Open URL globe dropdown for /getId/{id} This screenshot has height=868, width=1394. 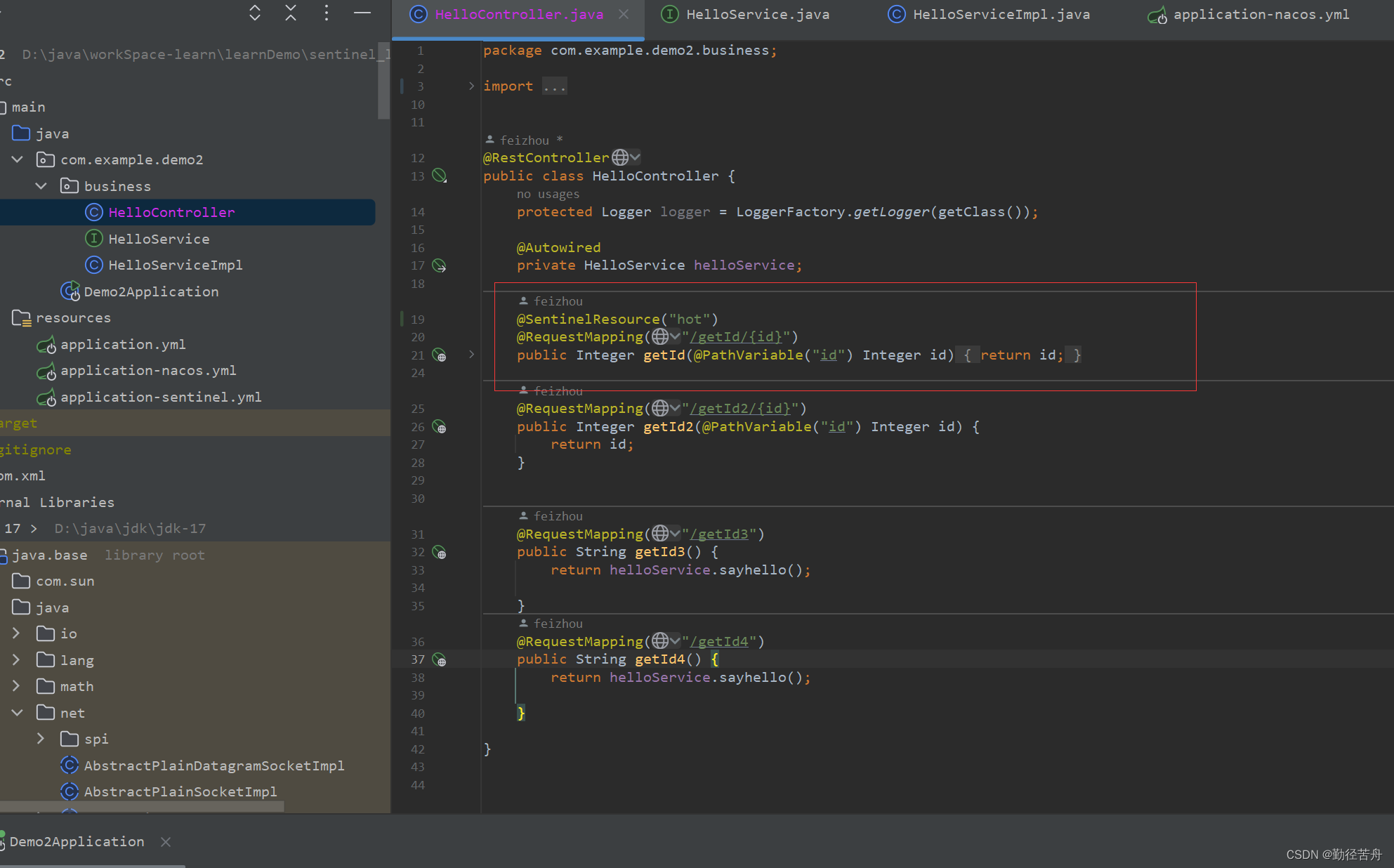(666, 337)
